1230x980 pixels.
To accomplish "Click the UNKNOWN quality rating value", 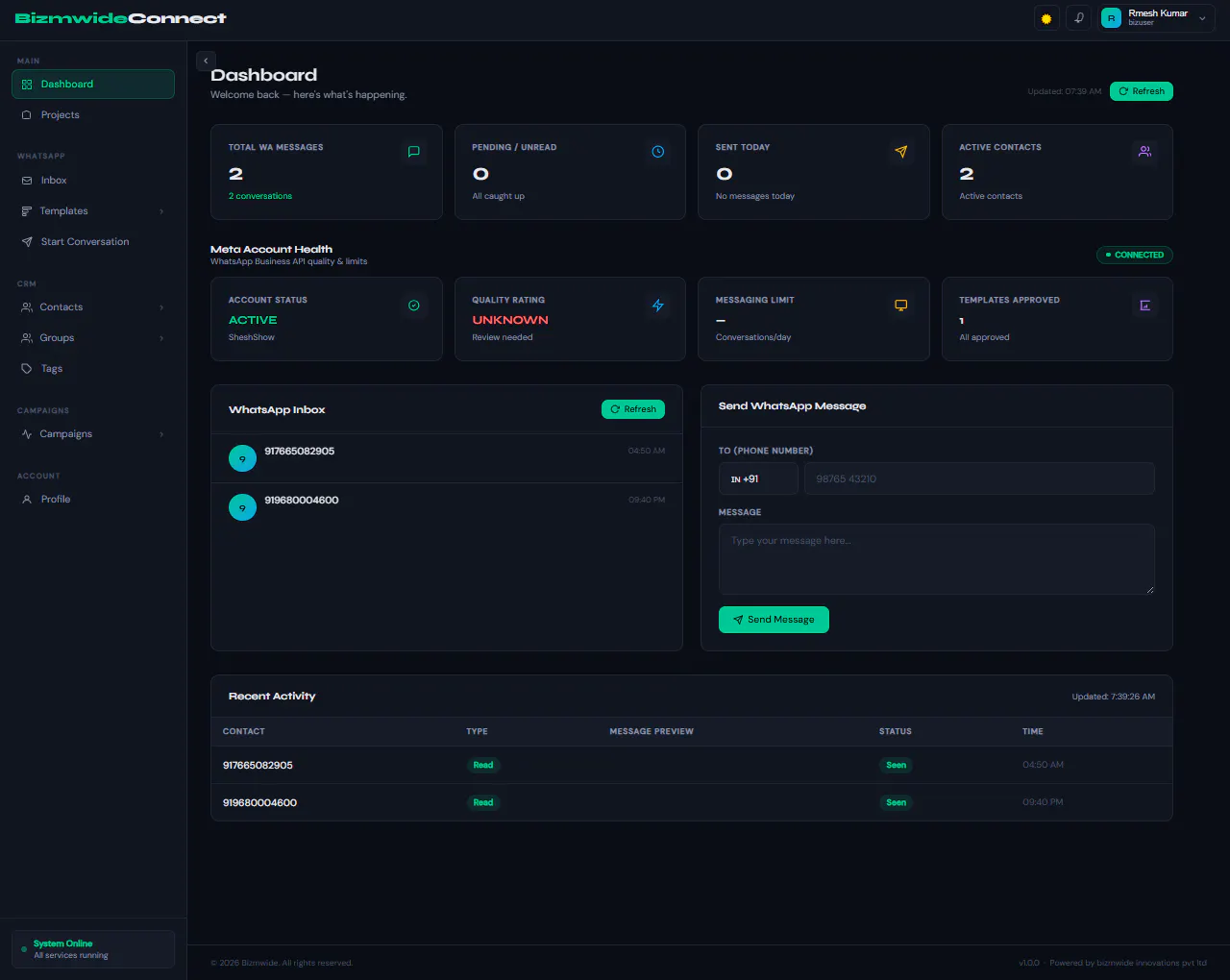I will pyautogui.click(x=510, y=320).
